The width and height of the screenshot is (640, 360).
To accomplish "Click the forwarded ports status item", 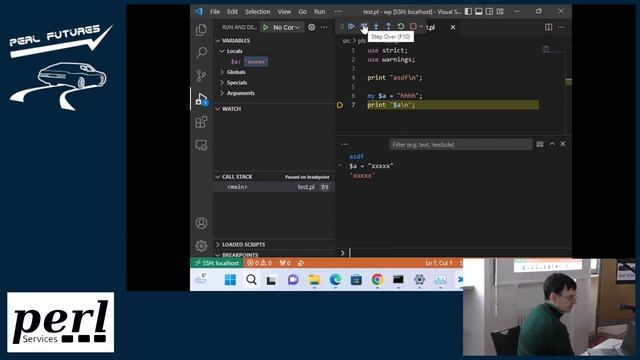I will tap(285, 263).
